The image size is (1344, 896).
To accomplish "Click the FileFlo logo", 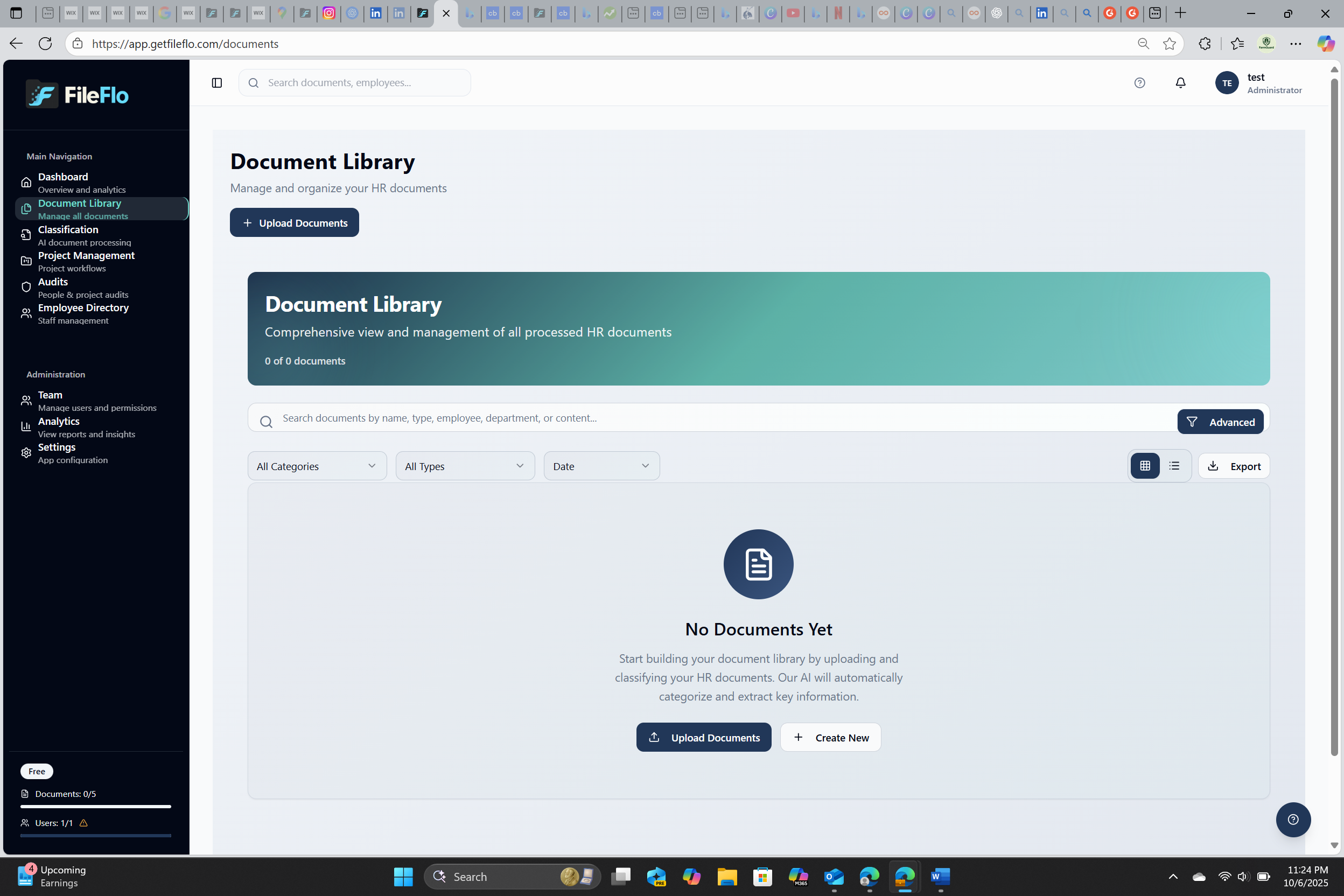I will pos(77,94).
